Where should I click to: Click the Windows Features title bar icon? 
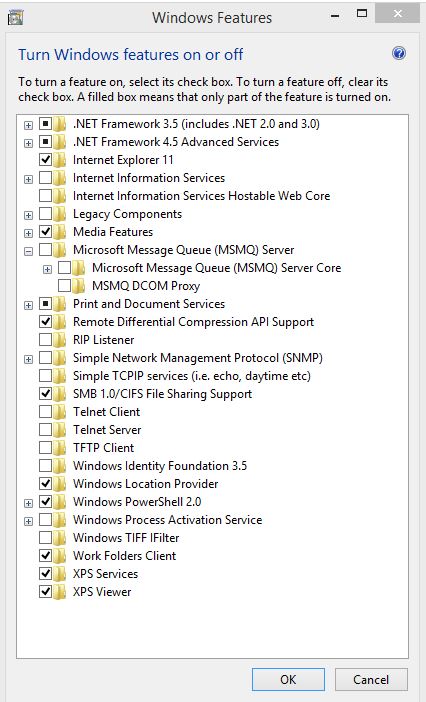(x=15, y=18)
